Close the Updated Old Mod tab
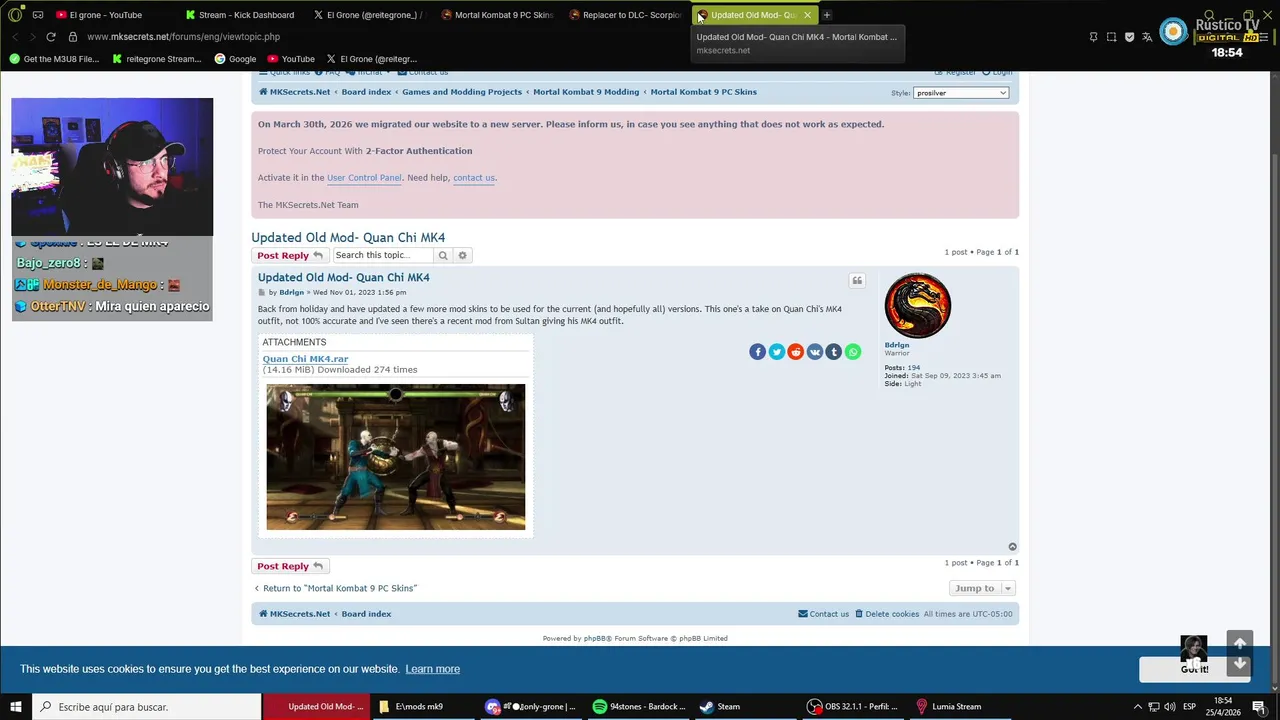1280x720 pixels. pos(807,15)
